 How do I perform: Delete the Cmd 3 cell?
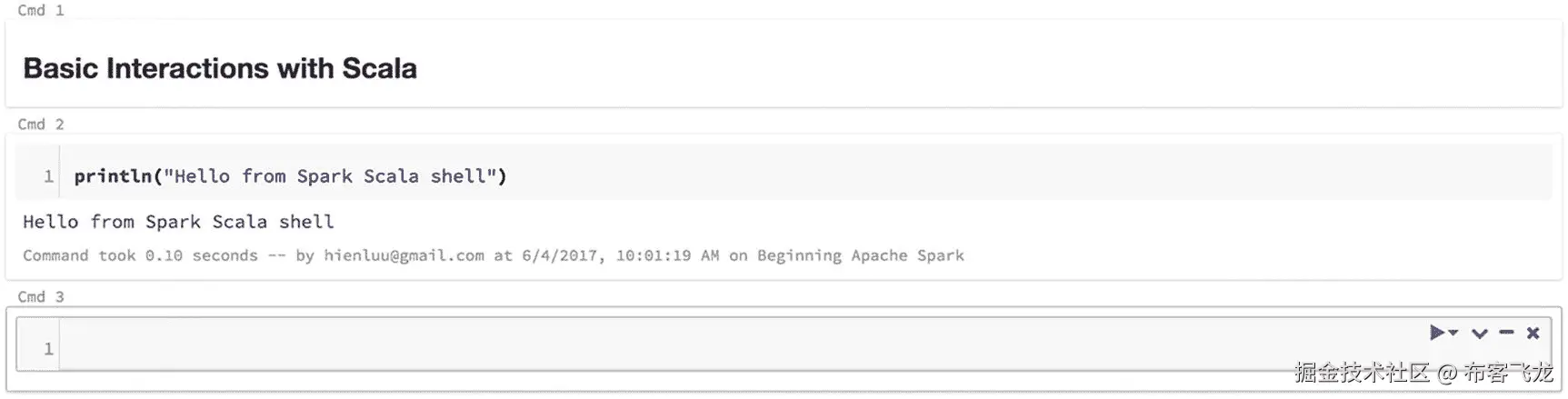click(x=1533, y=333)
